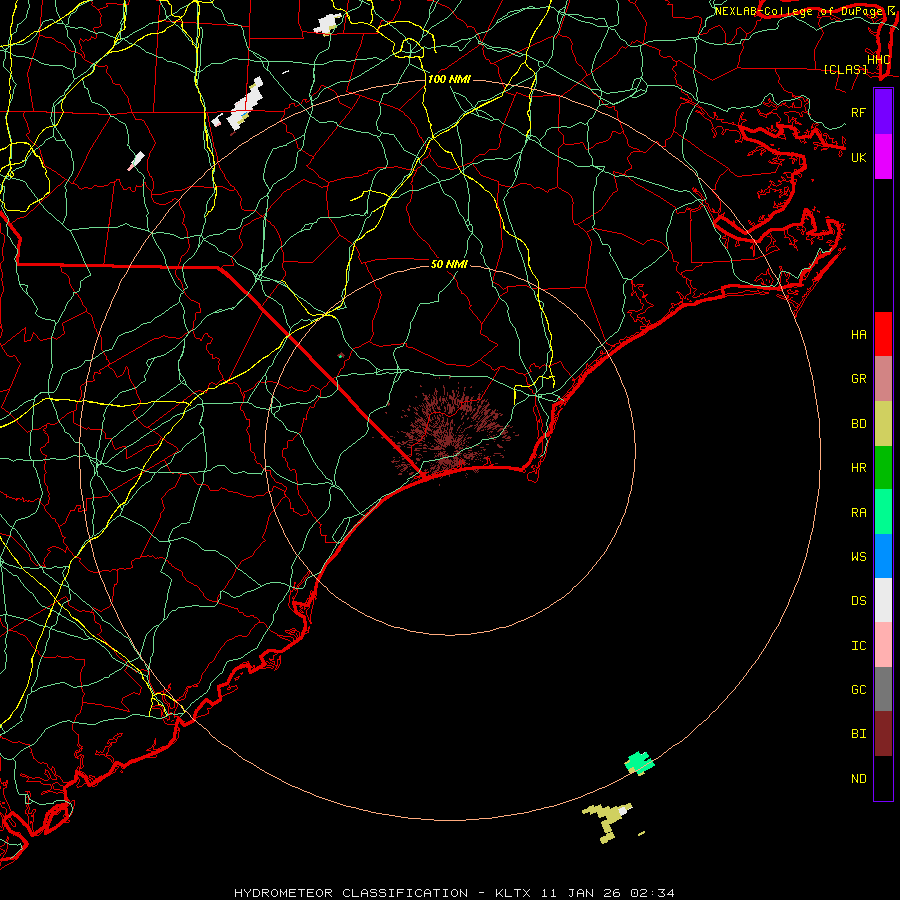Click the IC legend label
This screenshot has height=900, width=900.
click(859, 646)
